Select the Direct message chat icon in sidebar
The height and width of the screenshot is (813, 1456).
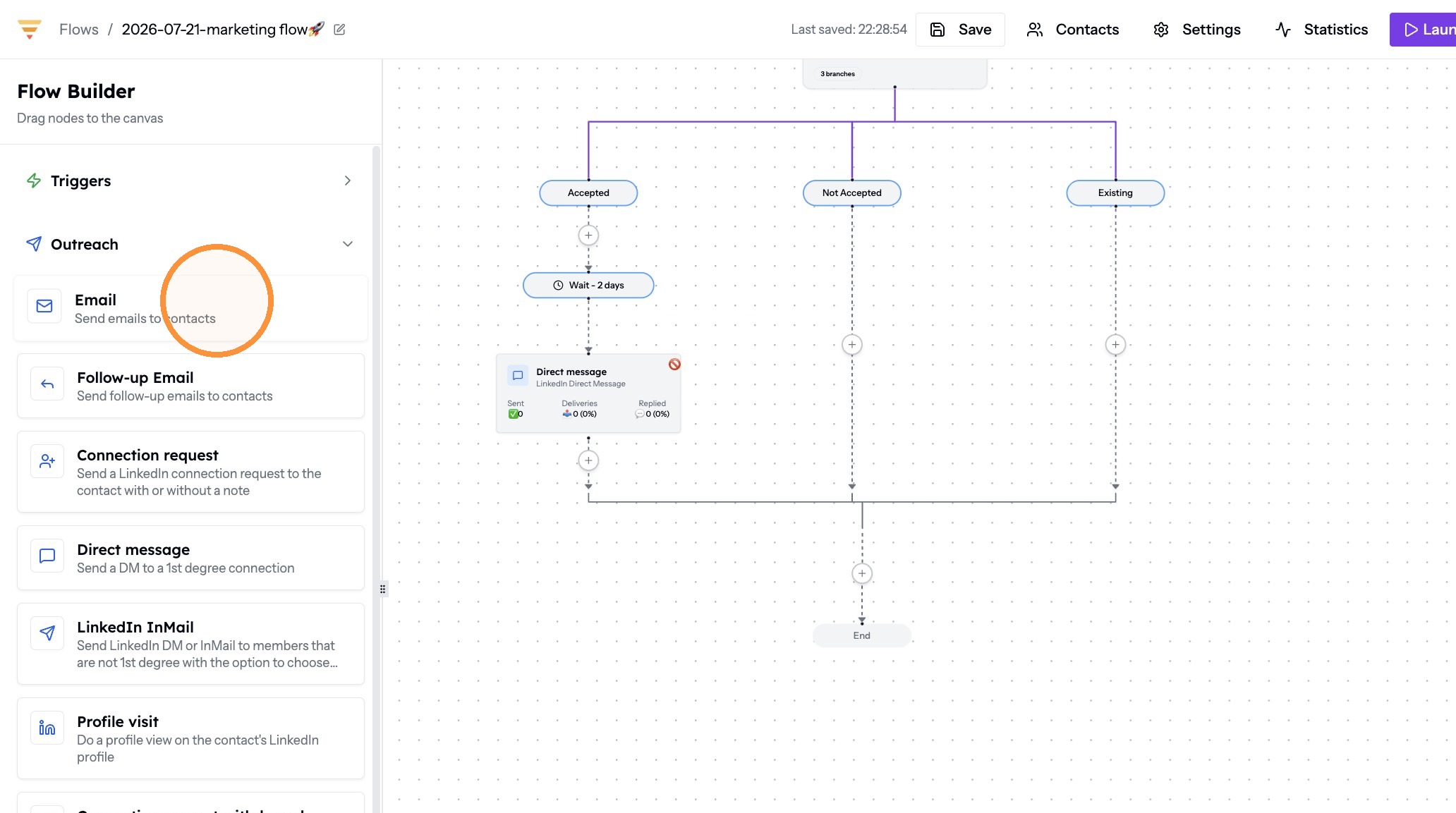(x=47, y=556)
